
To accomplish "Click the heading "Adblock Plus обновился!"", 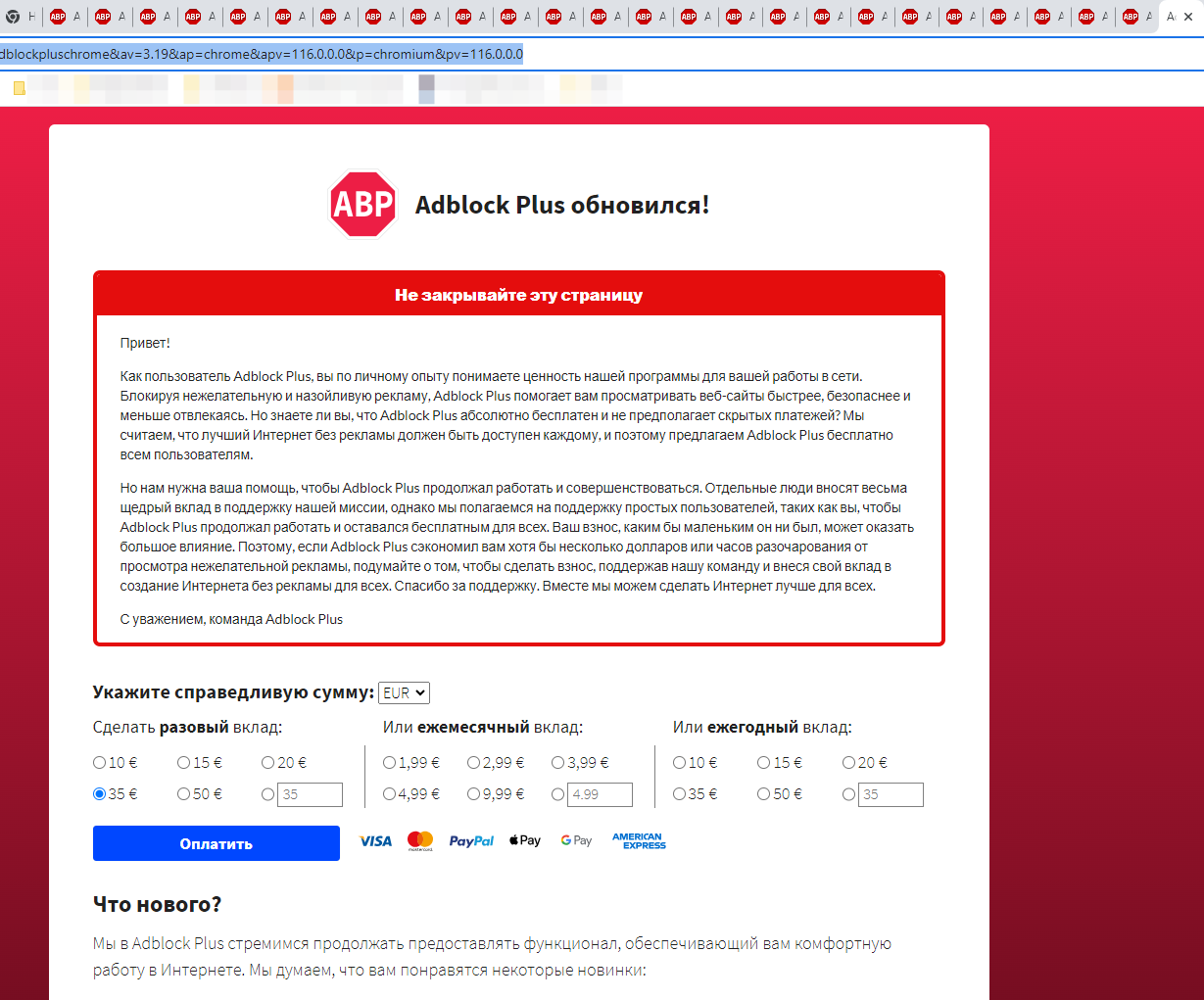I will (562, 205).
